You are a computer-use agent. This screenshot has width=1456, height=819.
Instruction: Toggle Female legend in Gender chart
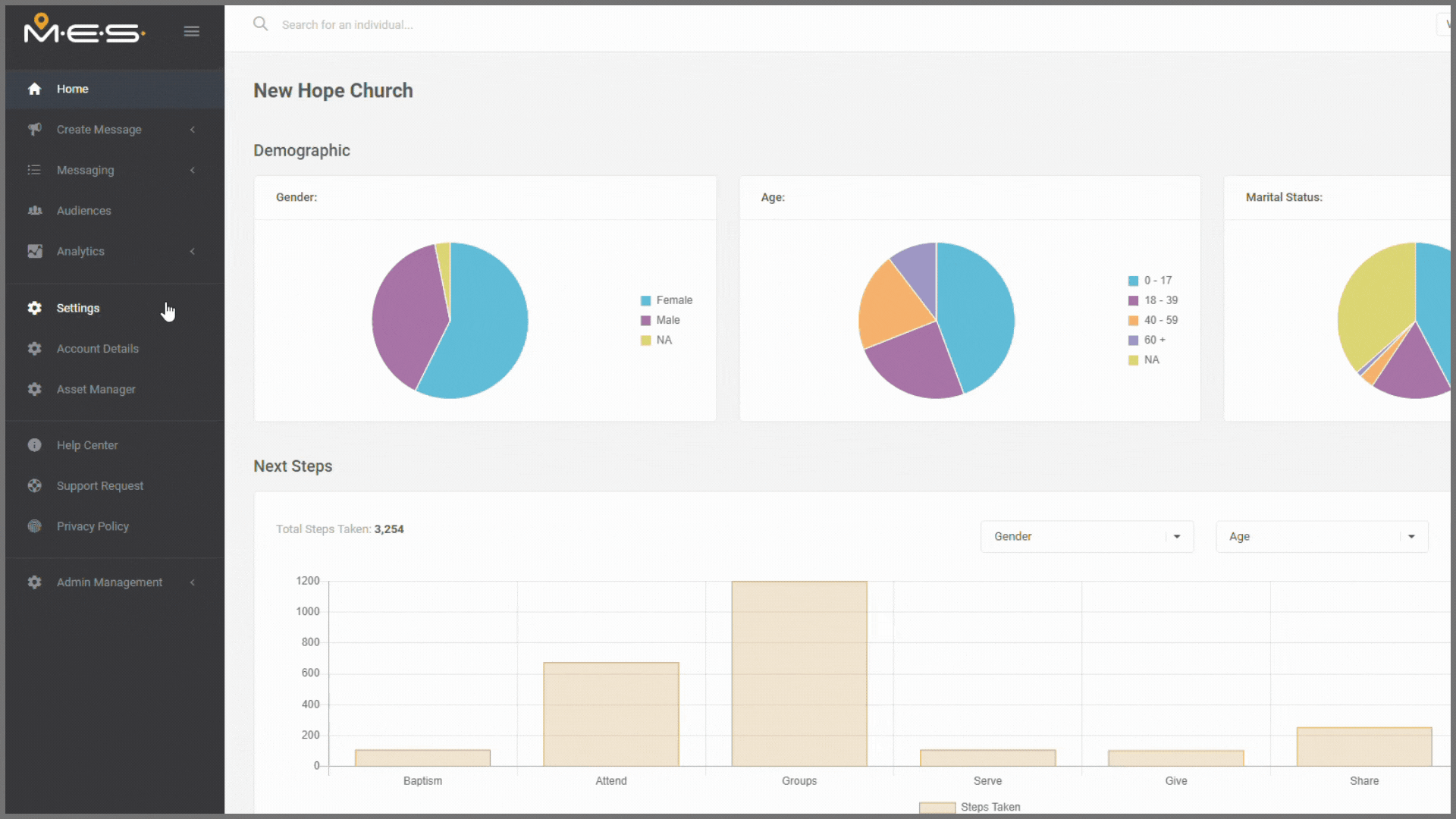pos(666,300)
